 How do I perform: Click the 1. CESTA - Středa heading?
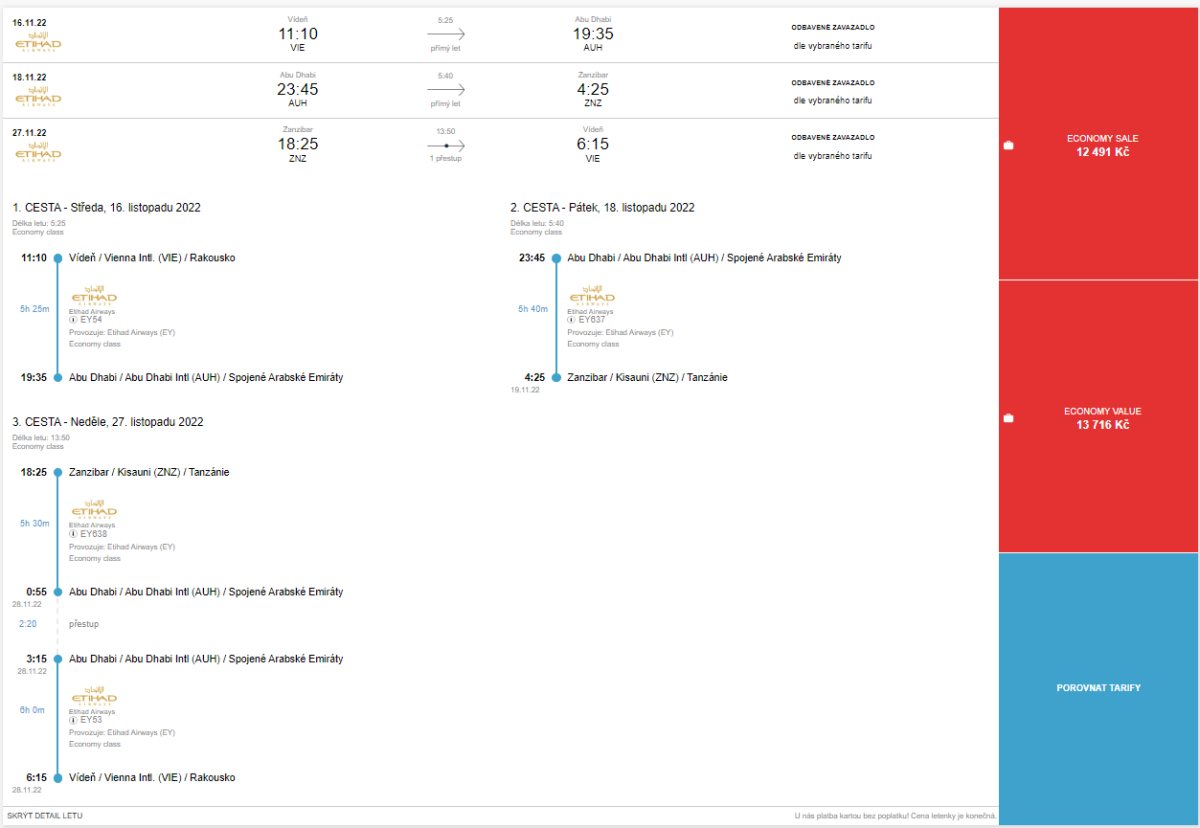point(106,208)
